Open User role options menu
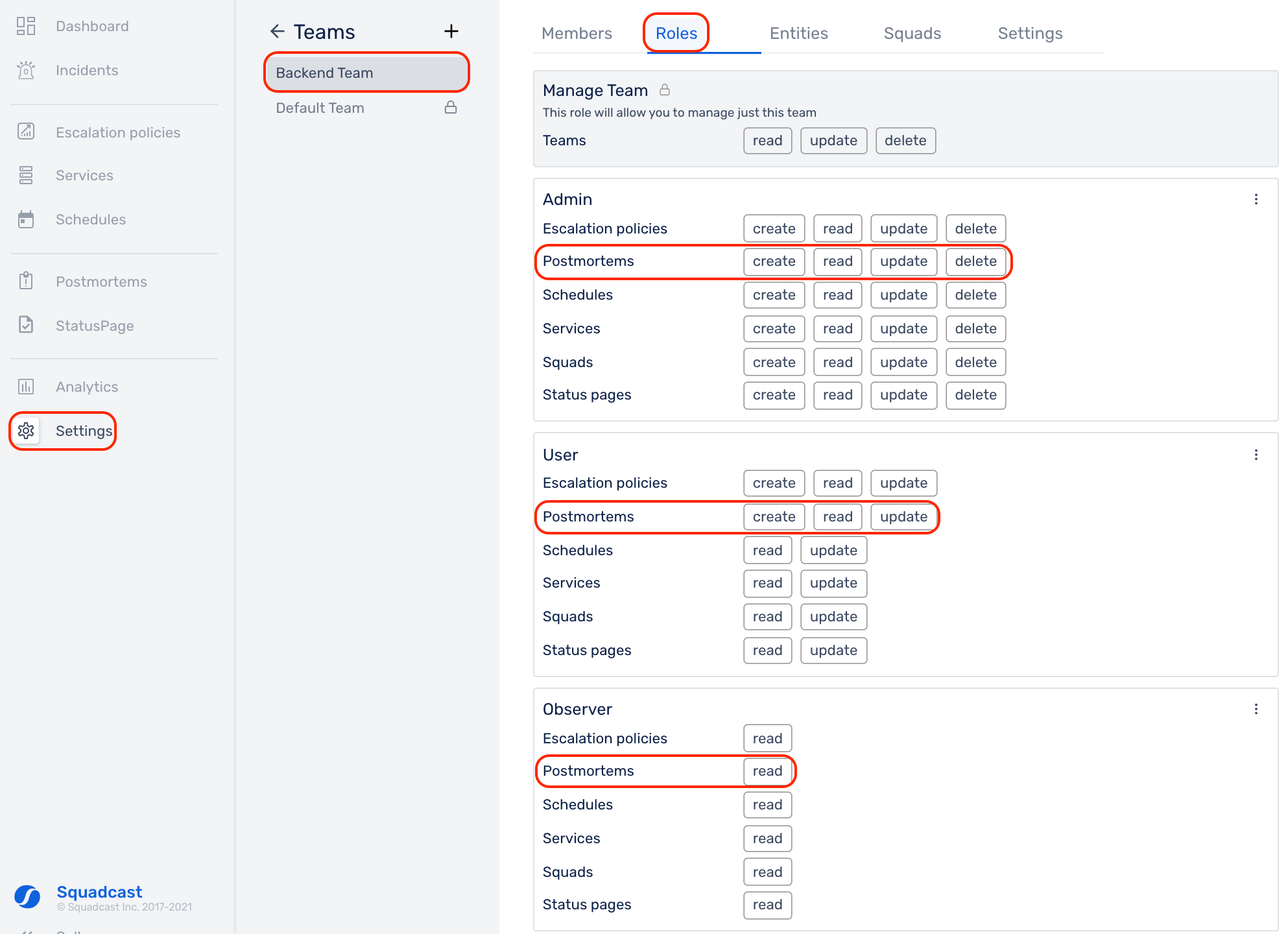Screen dimensions: 1288x934 (x=1256, y=455)
